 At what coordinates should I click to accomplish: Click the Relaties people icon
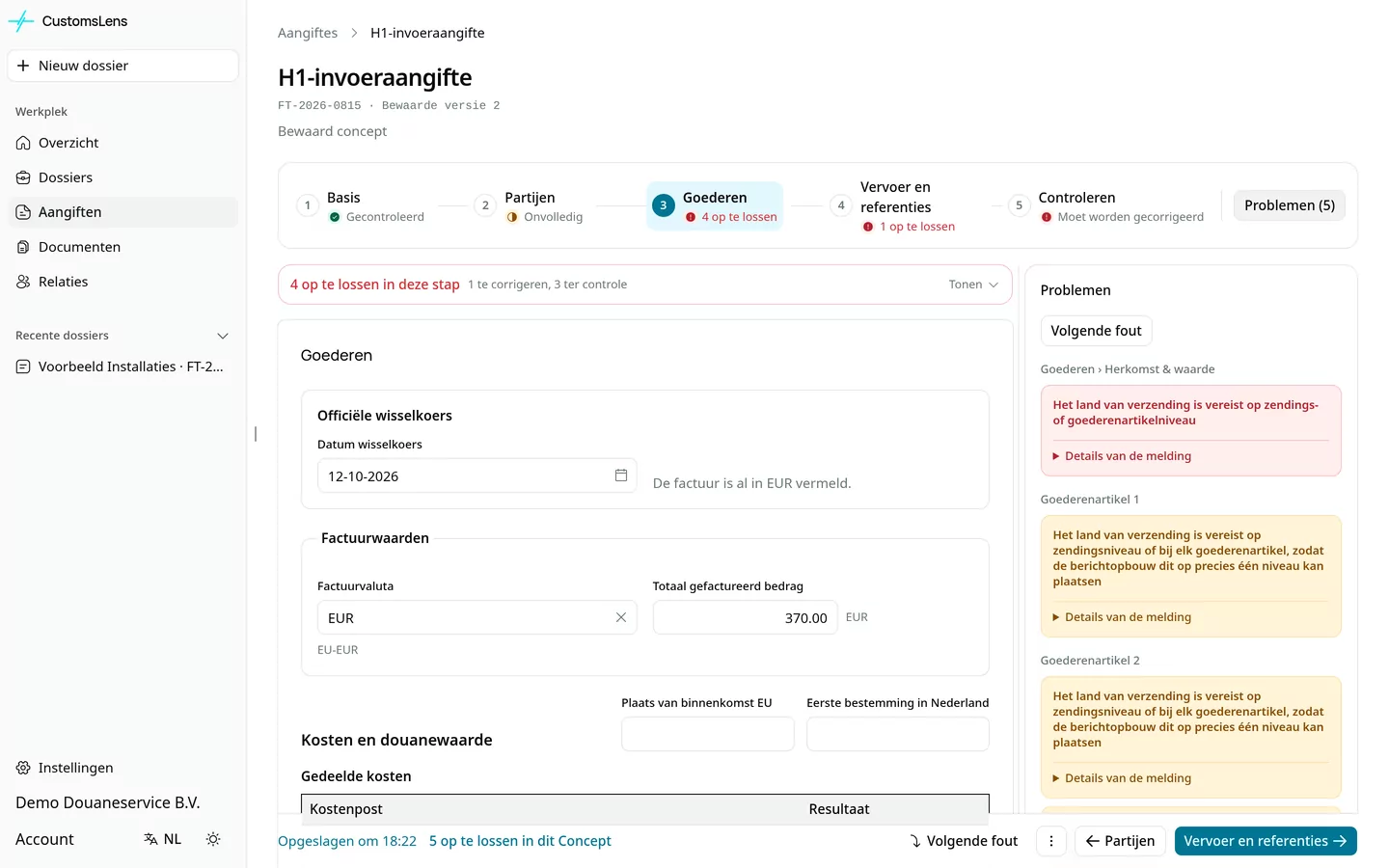[23, 282]
